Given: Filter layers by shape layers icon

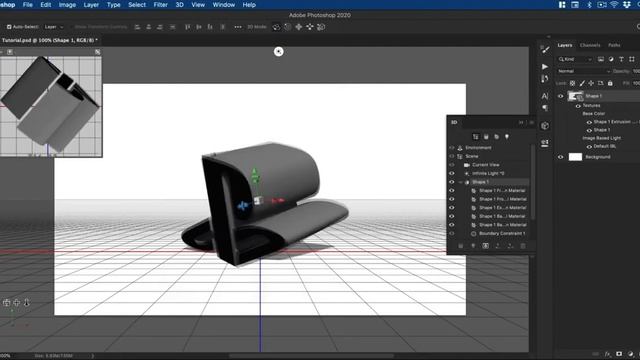Looking at the screenshot, I should tap(632, 59).
